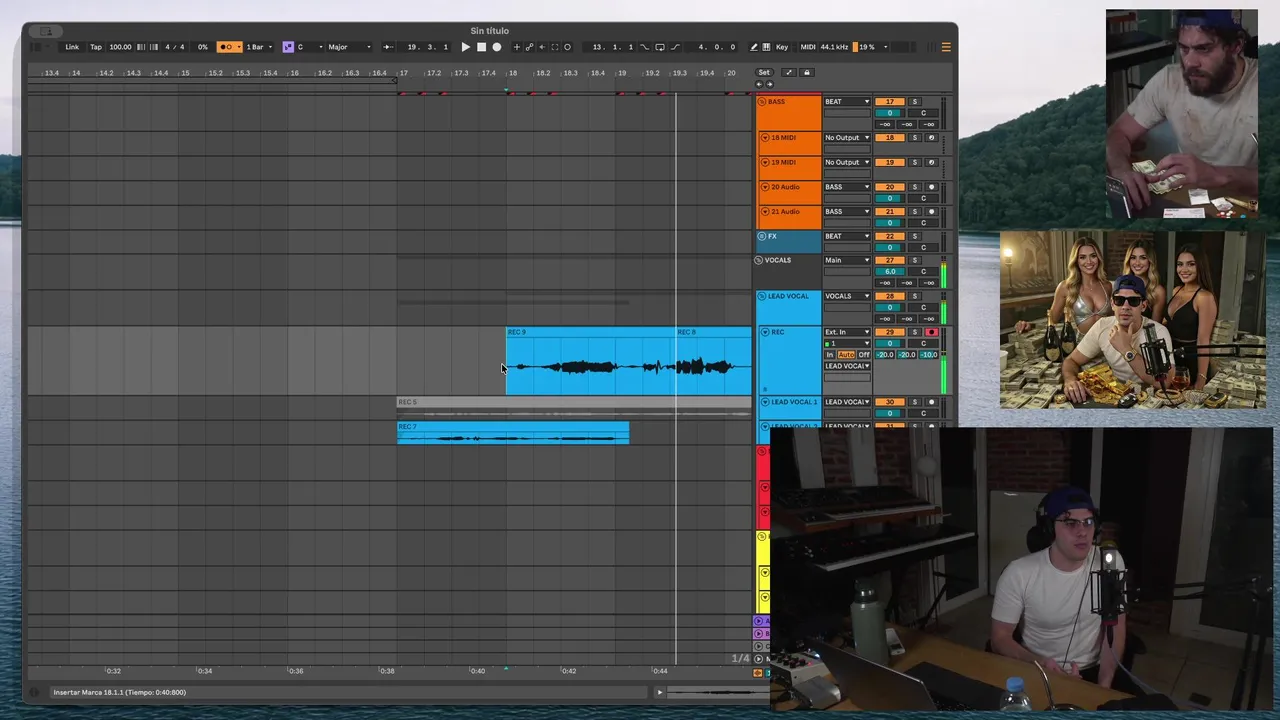Click the status bar play triangle icon
Image resolution: width=1280 pixels, height=720 pixels.
click(x=659, y=692)
